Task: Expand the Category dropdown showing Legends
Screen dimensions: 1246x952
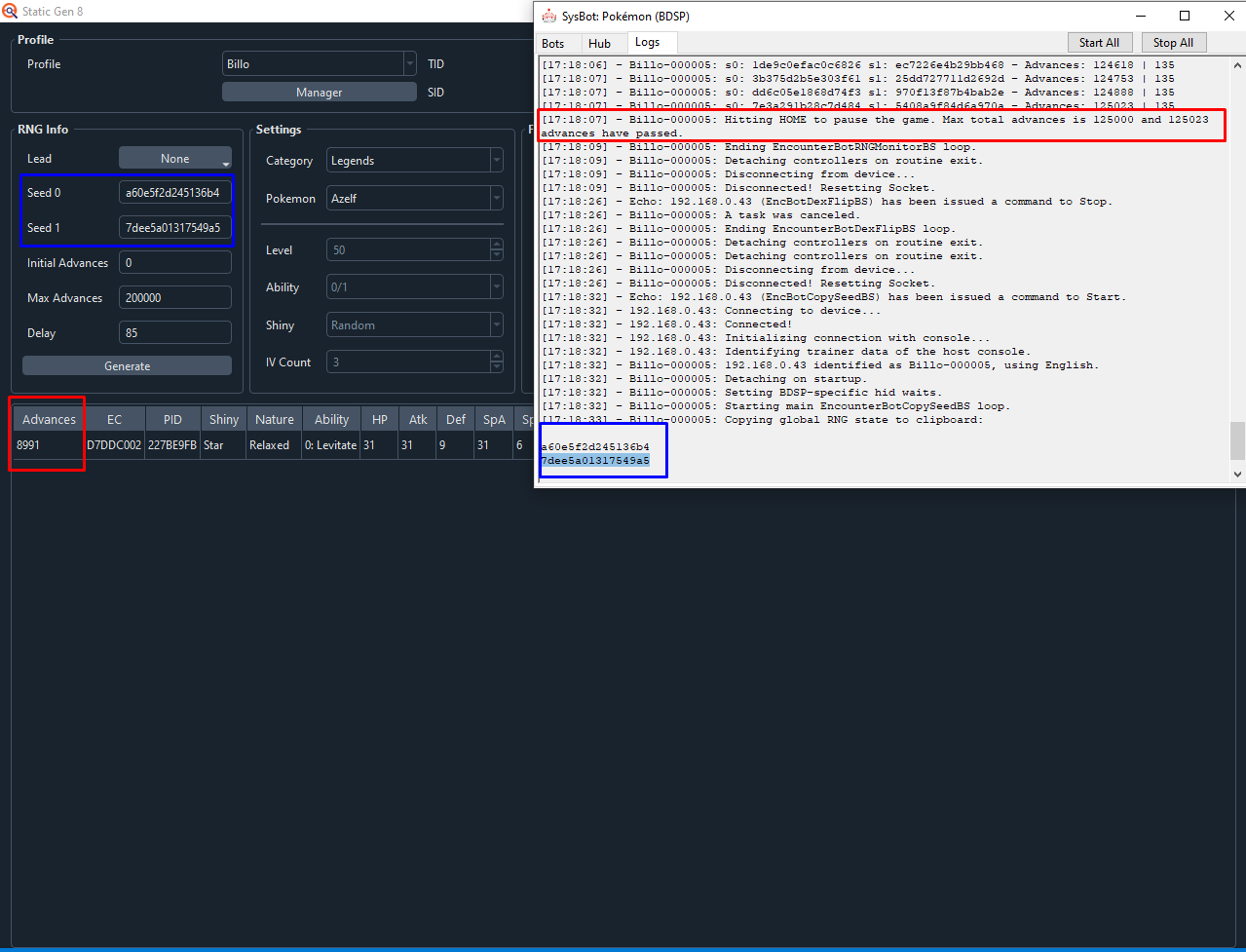Action: pos(415,161)
